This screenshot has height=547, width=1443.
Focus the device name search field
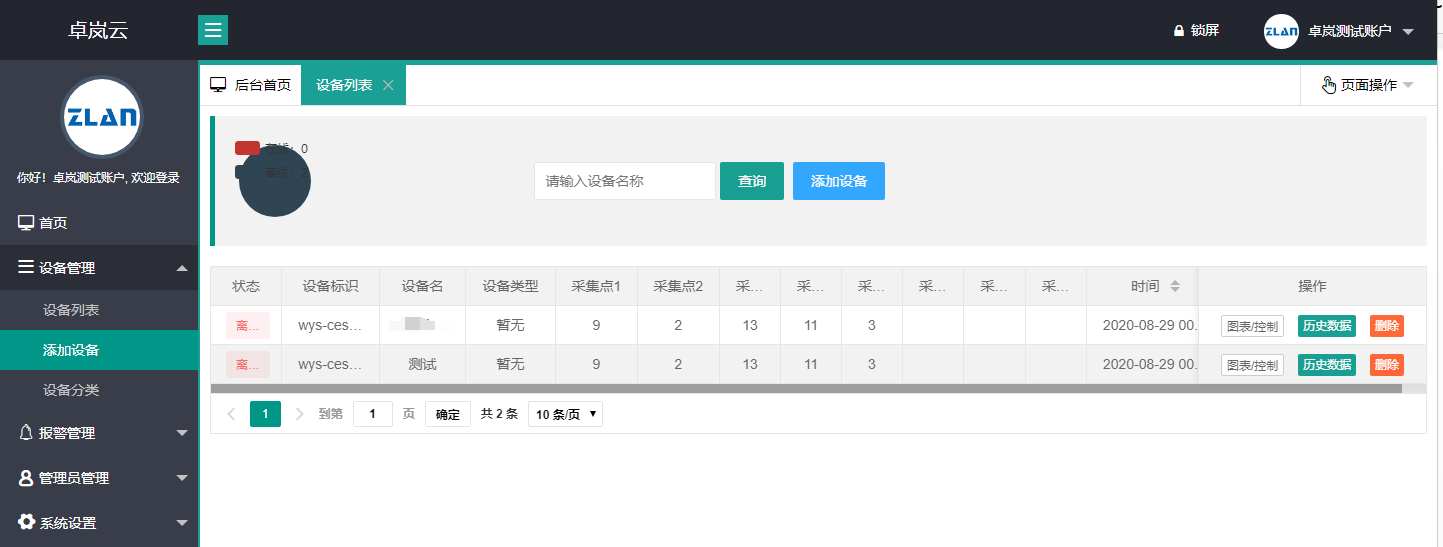624,181
